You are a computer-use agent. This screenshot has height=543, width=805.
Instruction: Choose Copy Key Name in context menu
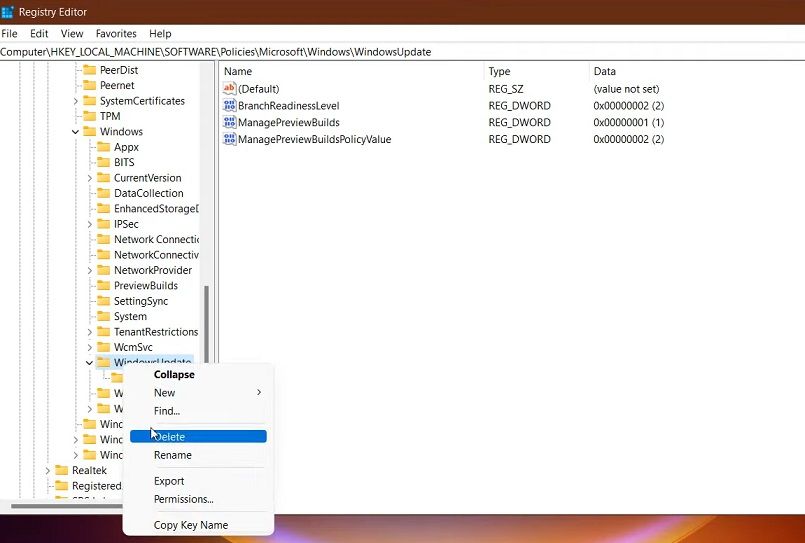(x=198, y=525)
